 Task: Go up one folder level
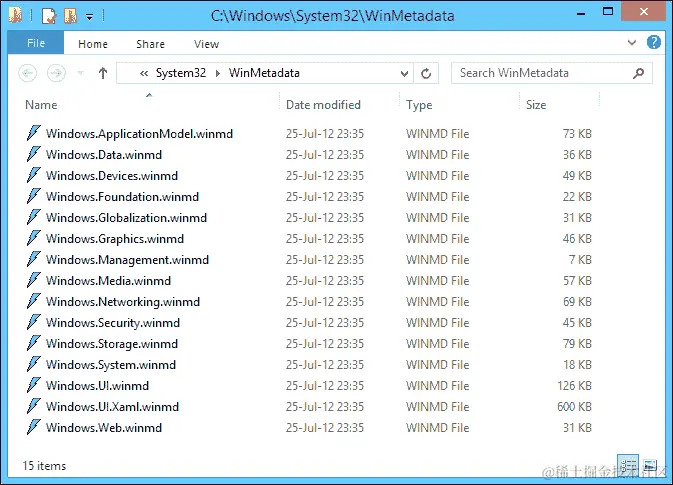(103, 73)
